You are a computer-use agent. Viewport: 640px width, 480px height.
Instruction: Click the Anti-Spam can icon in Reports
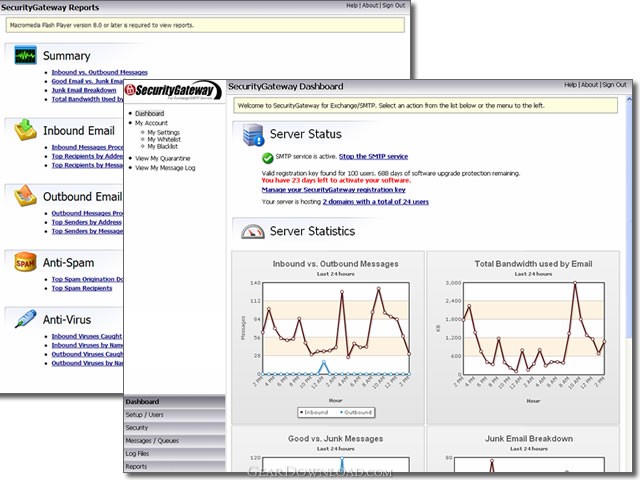[x=25, y=262]
